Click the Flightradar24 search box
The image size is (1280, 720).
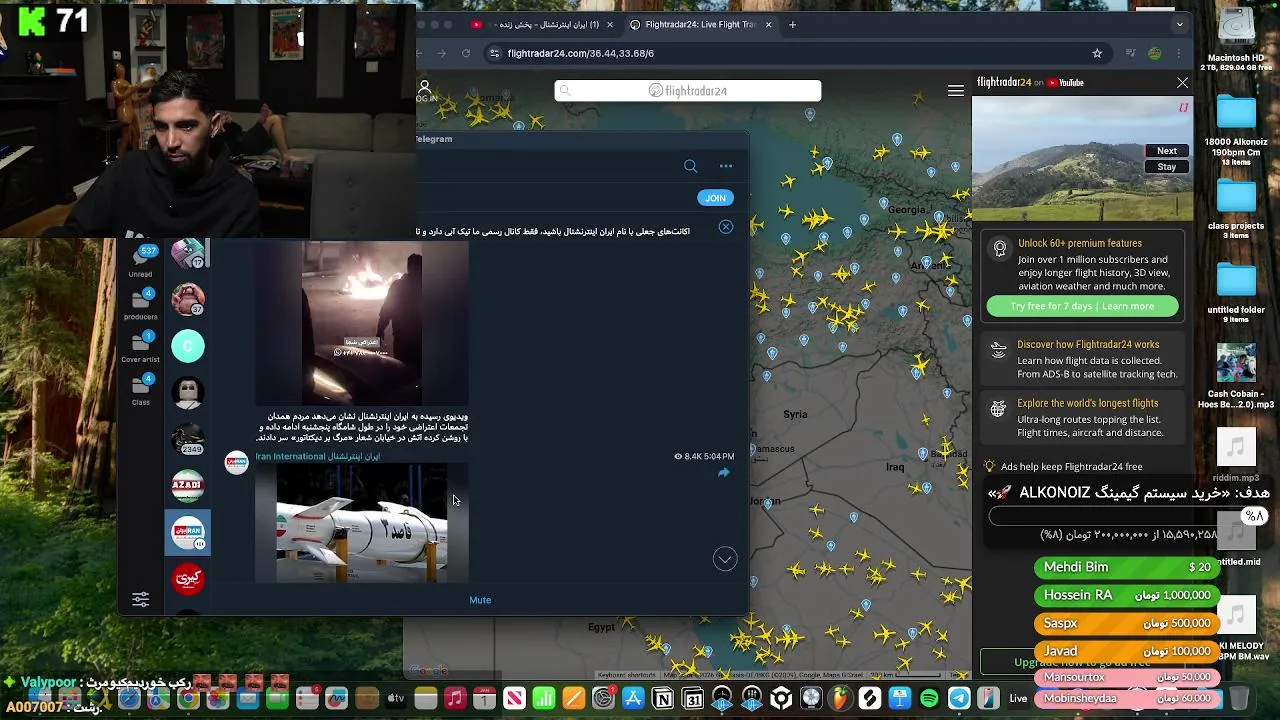point(688,91)
